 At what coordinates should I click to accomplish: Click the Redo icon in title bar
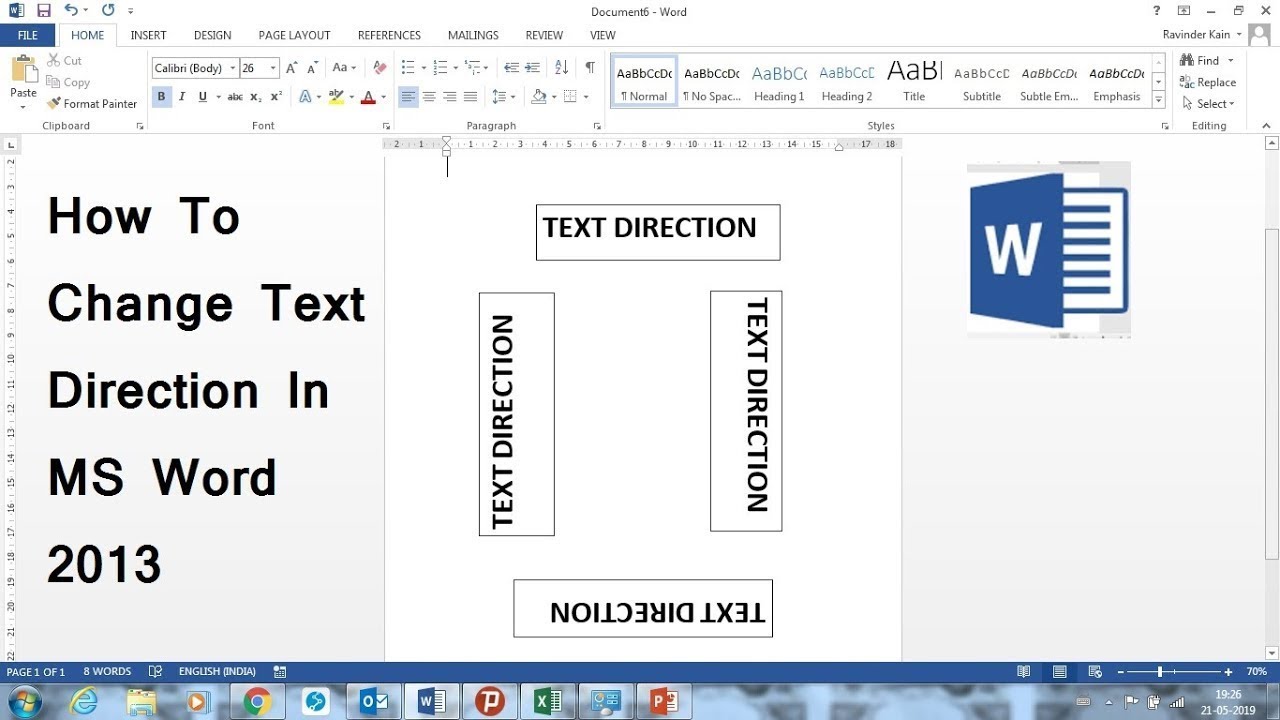point(107,11)
